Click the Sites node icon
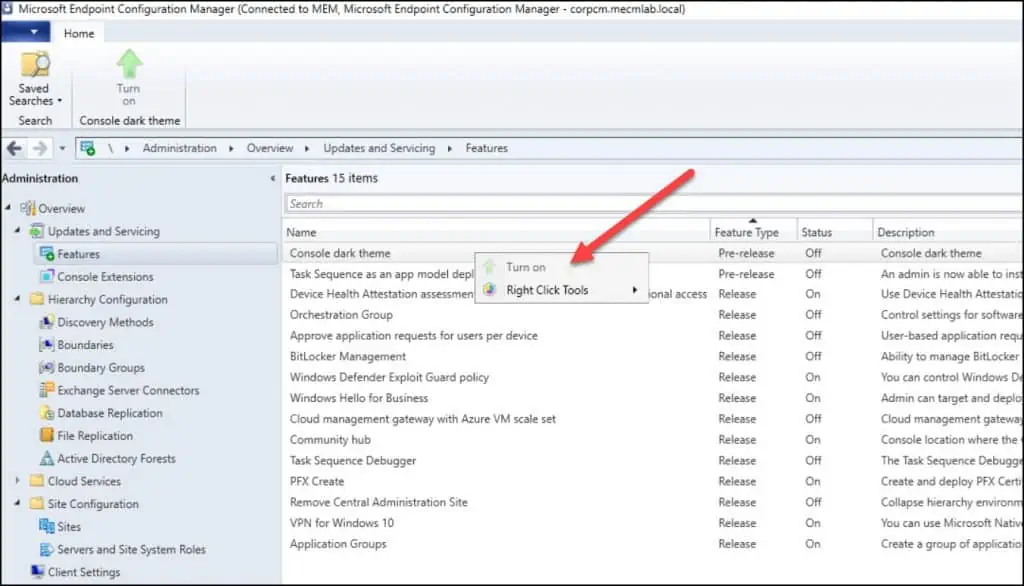 pyautogui.click(x=47, y=526)
